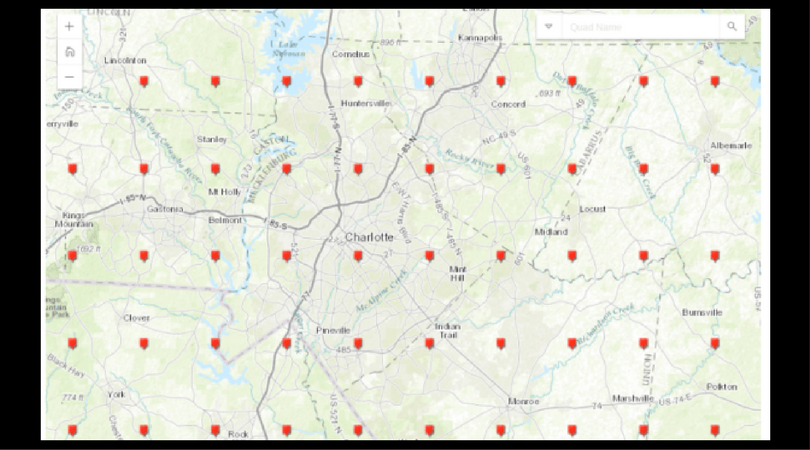
Task: Click the red marker on the Rocky River
Action: point(501,169)
